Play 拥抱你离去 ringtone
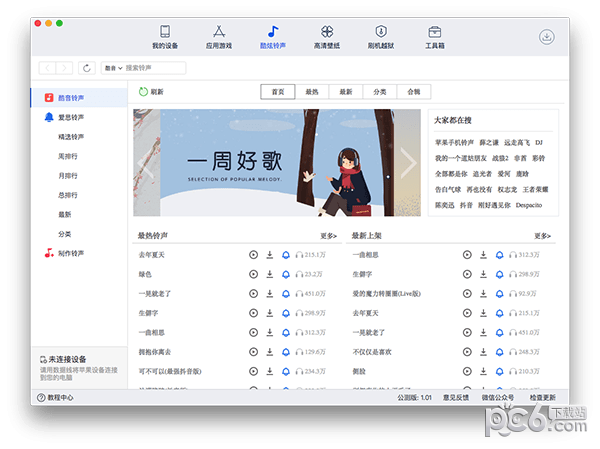The width and height of the screenshot is (600, 449). tap(253, 352)
